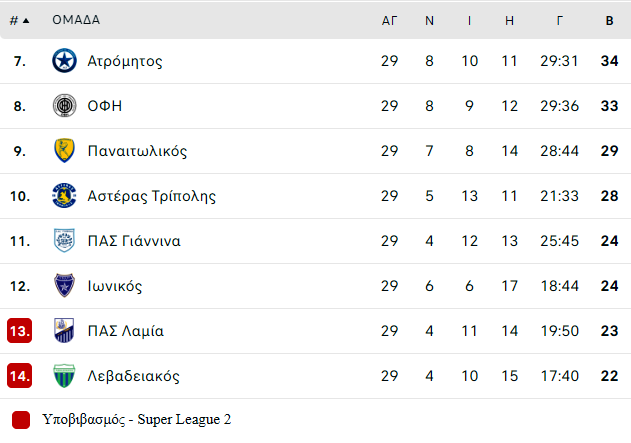The image size is (631, 443).
Task: Click the ΑΓ matches played column header
Action: pos(389,21)
